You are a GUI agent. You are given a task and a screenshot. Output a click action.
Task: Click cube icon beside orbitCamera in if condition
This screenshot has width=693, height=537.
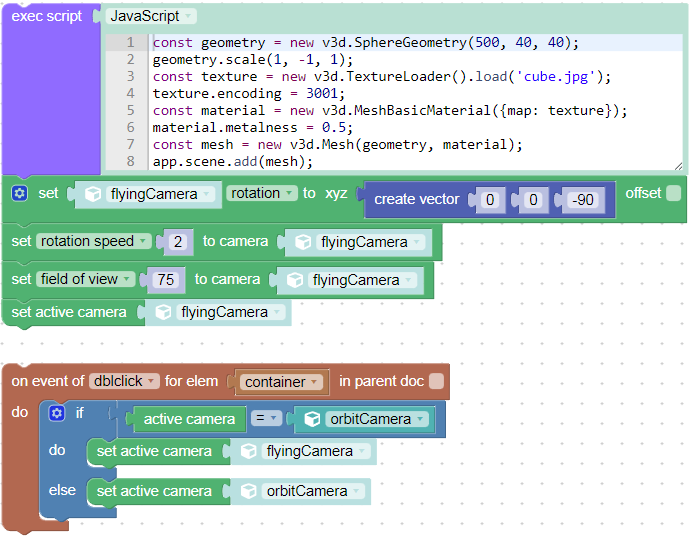[x=312, y=419]
